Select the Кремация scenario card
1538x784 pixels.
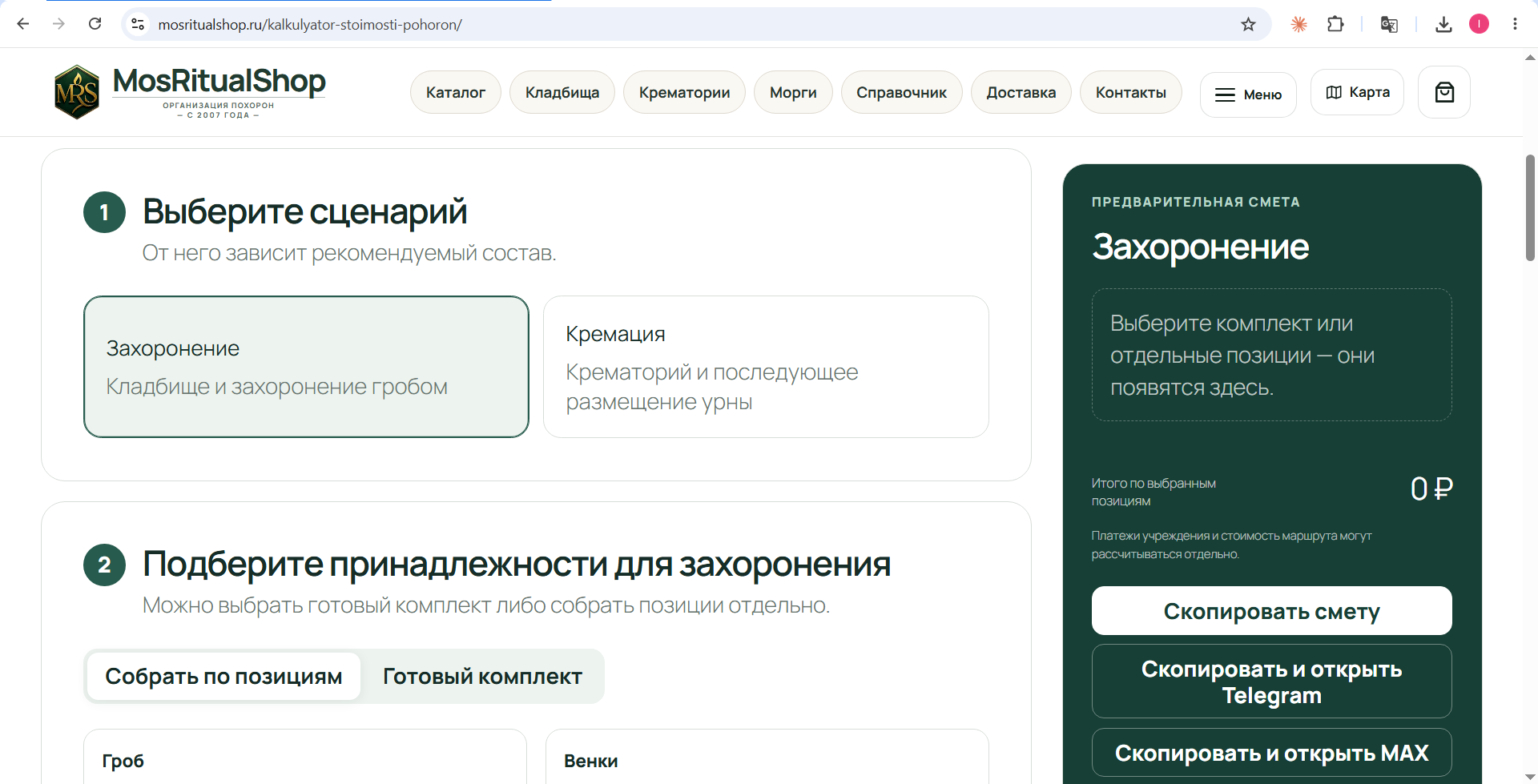(766, 367)
